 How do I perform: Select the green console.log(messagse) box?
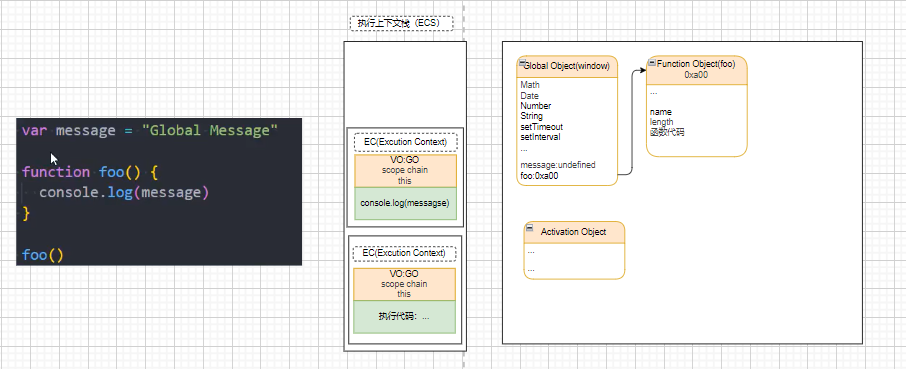pos(405,203)
